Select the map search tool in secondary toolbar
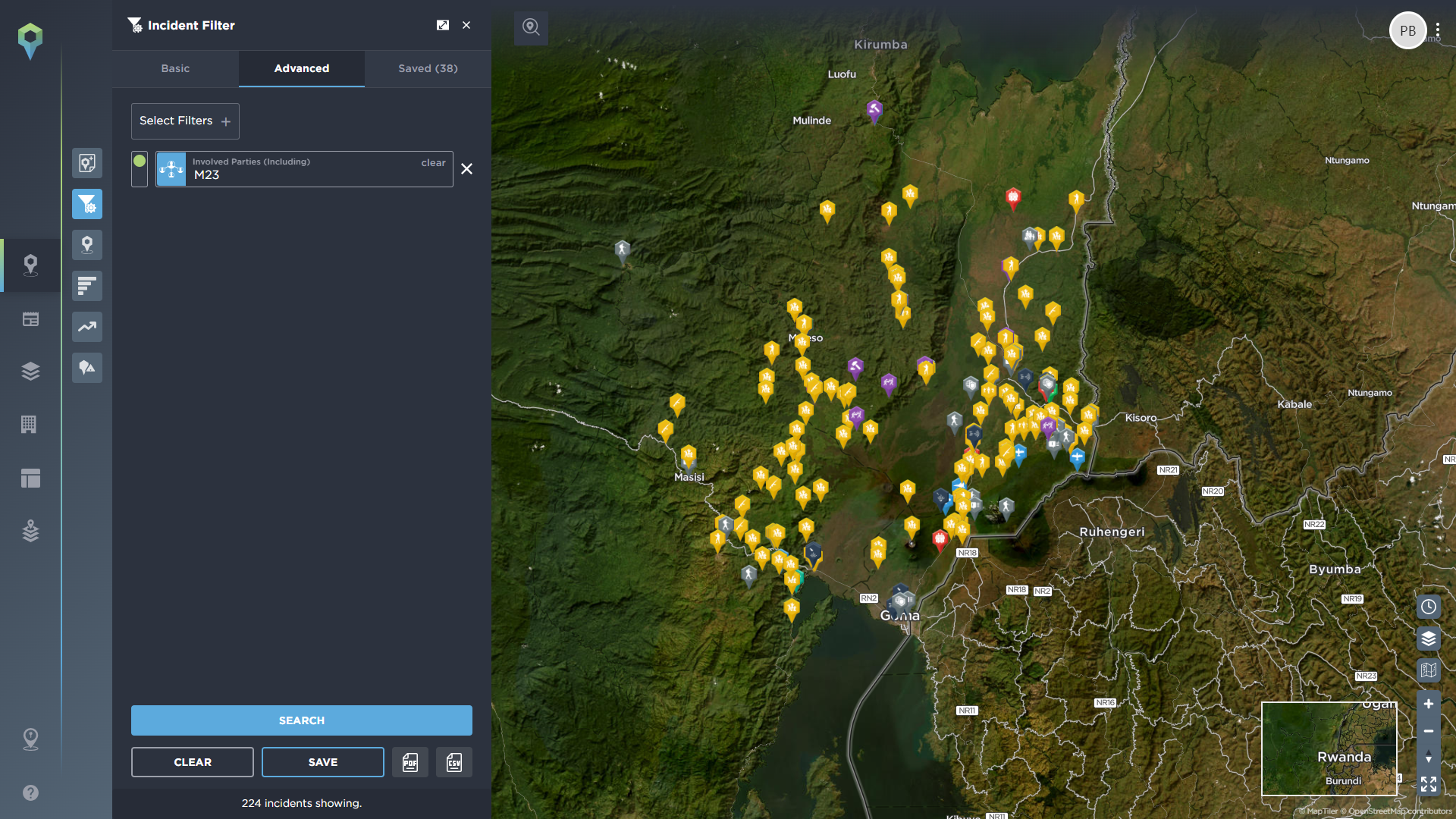1456x819 pixels. pos(87,163)
